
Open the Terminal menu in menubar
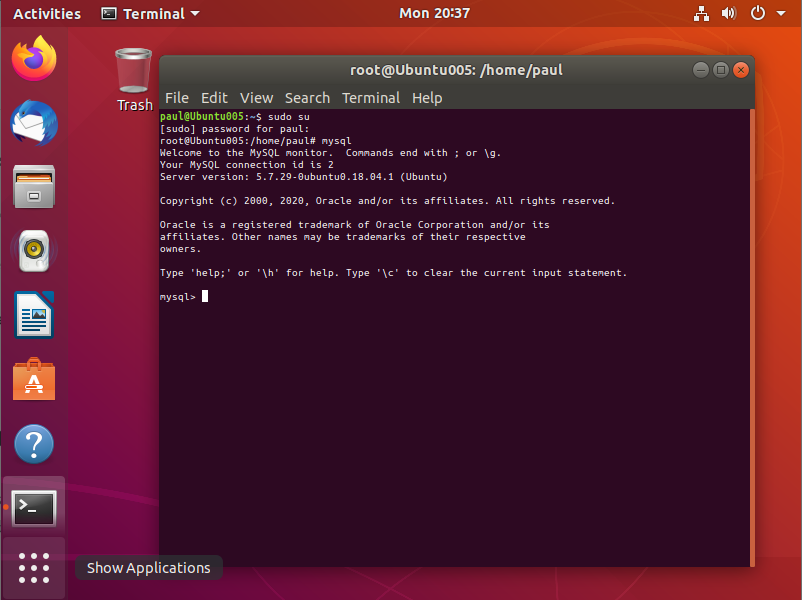click(371, 98)
